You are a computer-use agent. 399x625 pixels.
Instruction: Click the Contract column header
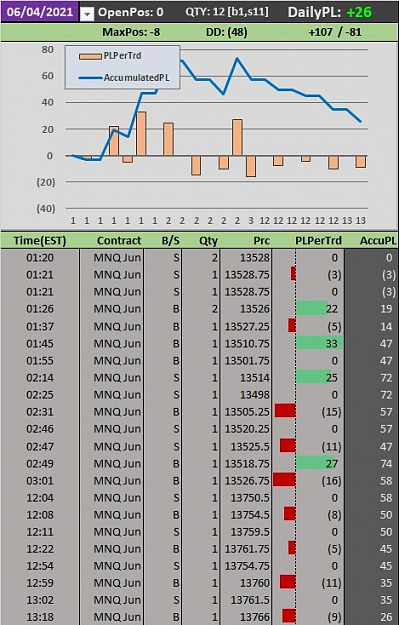119,241
